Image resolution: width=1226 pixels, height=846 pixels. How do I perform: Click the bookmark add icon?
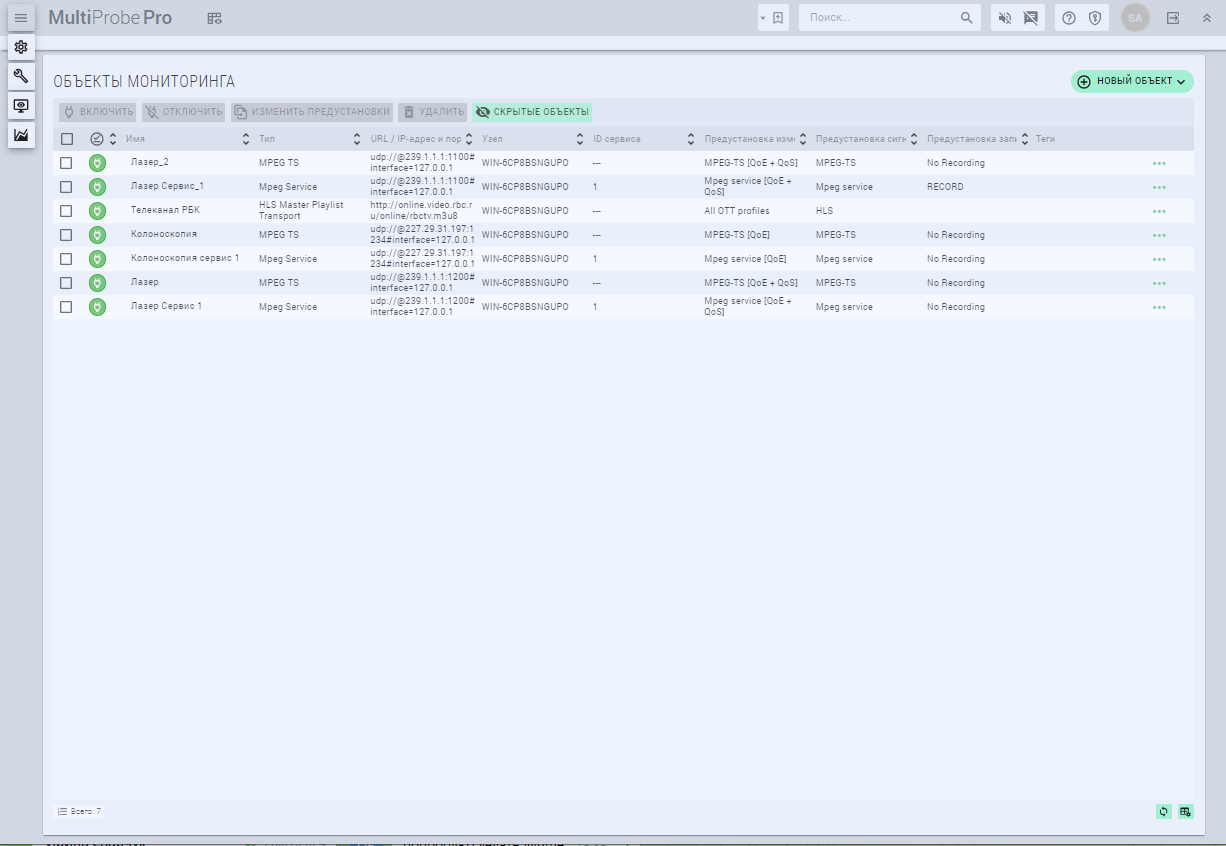click(778, 18)
